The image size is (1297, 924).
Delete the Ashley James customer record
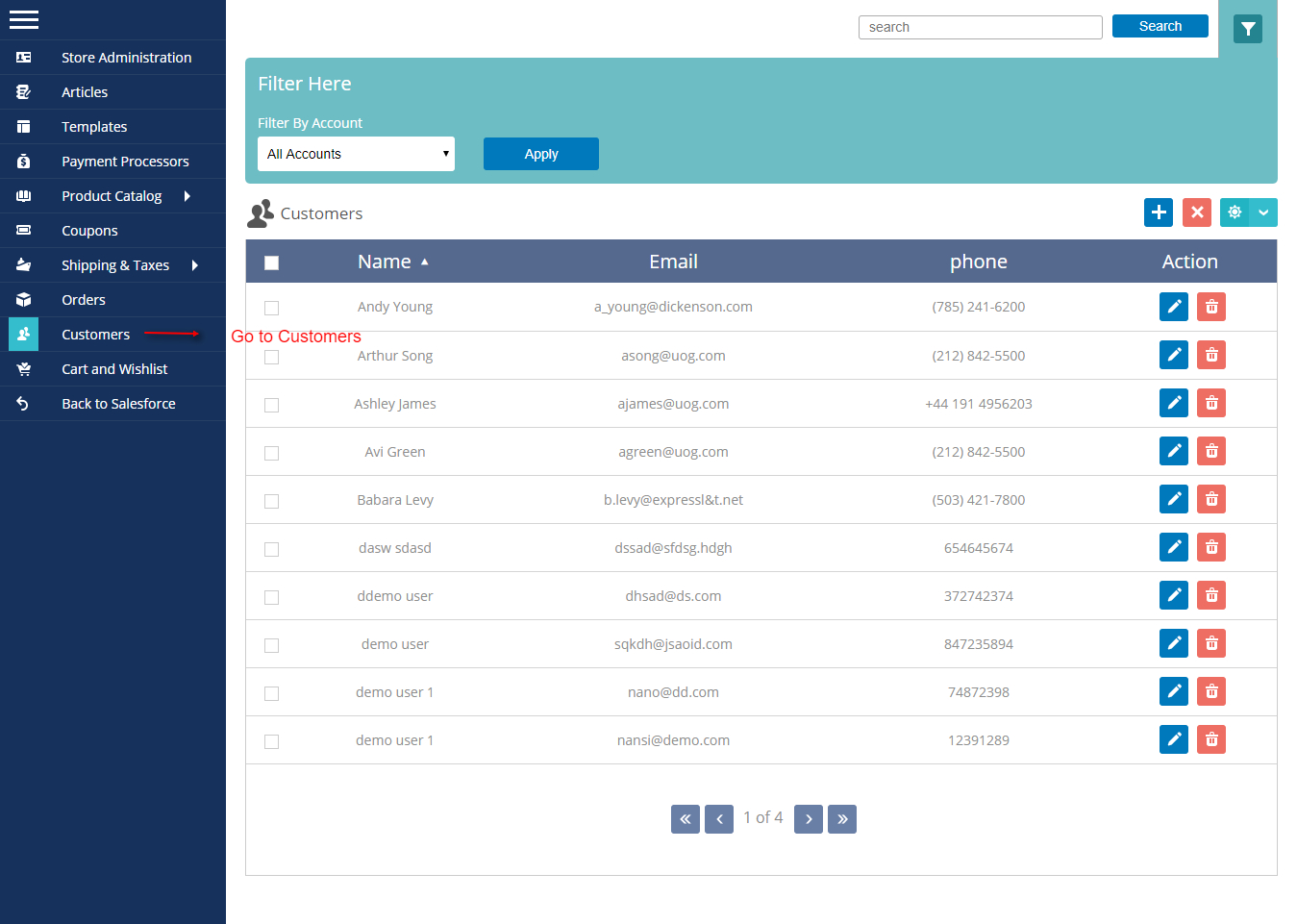(x=1211, y=403)
